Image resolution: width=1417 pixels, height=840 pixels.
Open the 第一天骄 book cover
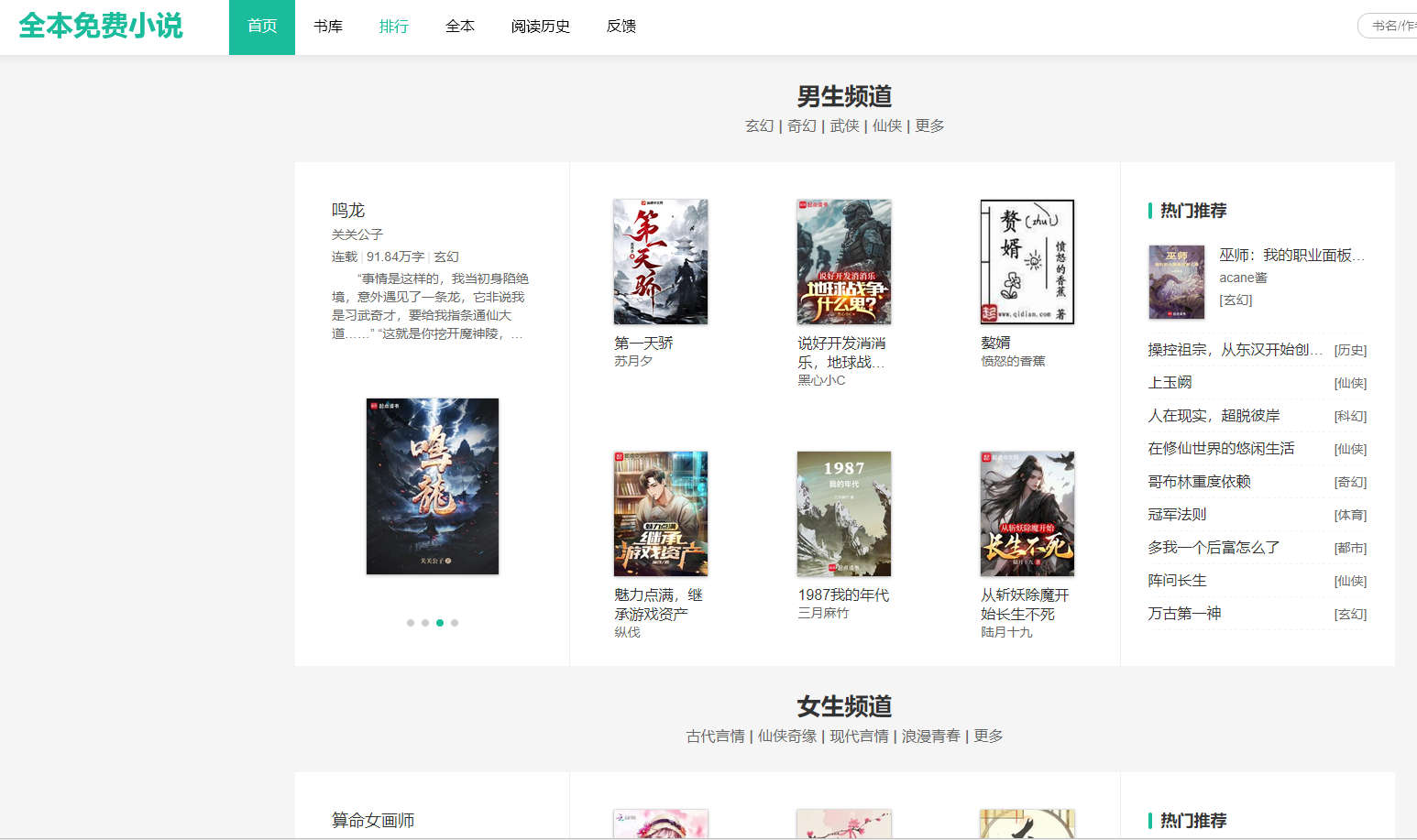coord(661,262)
